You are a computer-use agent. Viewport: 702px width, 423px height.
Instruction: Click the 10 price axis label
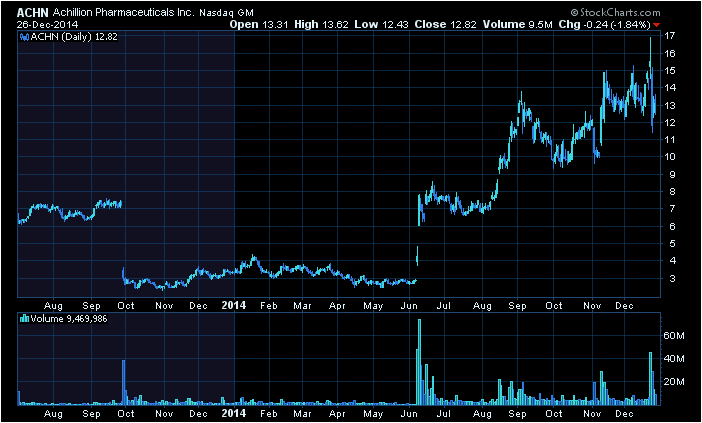(x=670, y=157)
